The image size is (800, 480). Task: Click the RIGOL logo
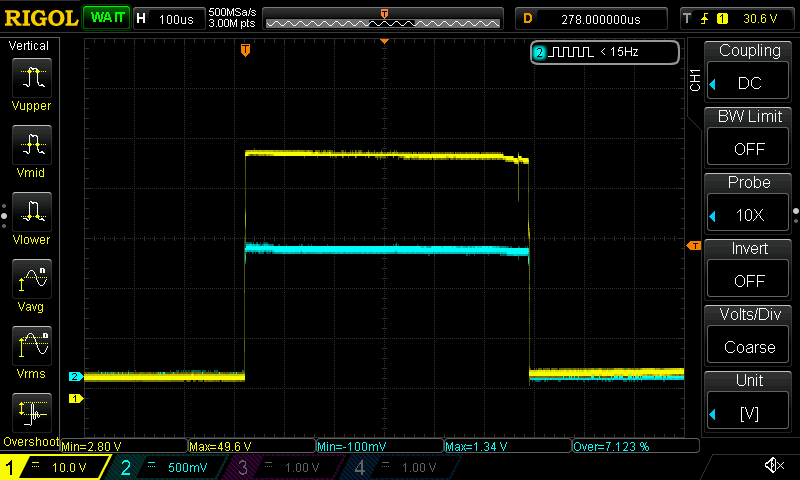[x=41, y=18]
